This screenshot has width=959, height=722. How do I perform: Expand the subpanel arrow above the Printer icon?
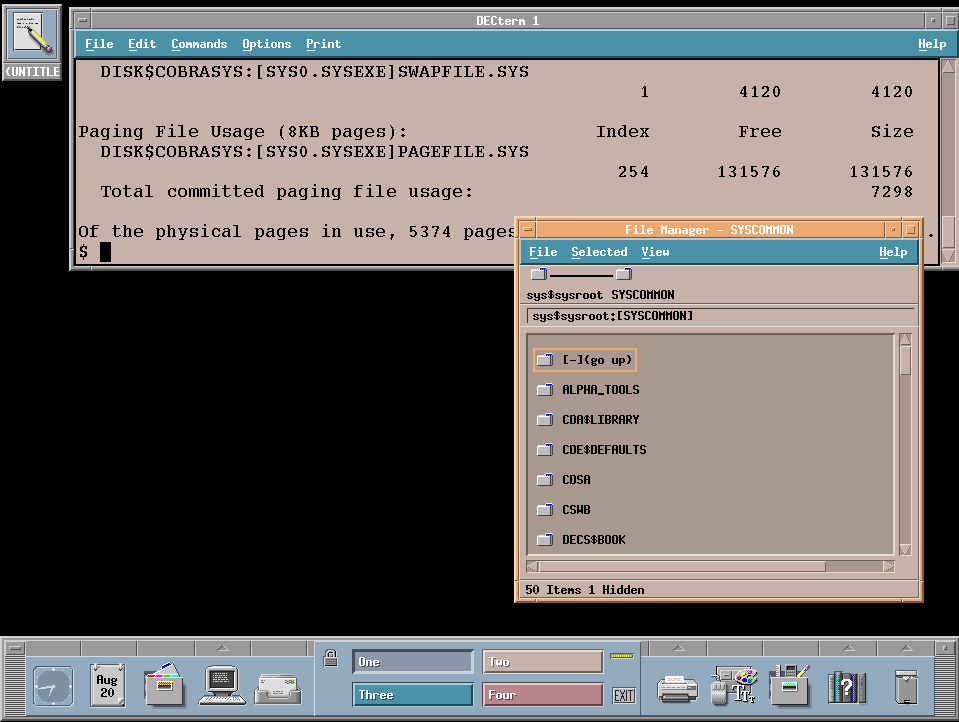click(678, 648)
